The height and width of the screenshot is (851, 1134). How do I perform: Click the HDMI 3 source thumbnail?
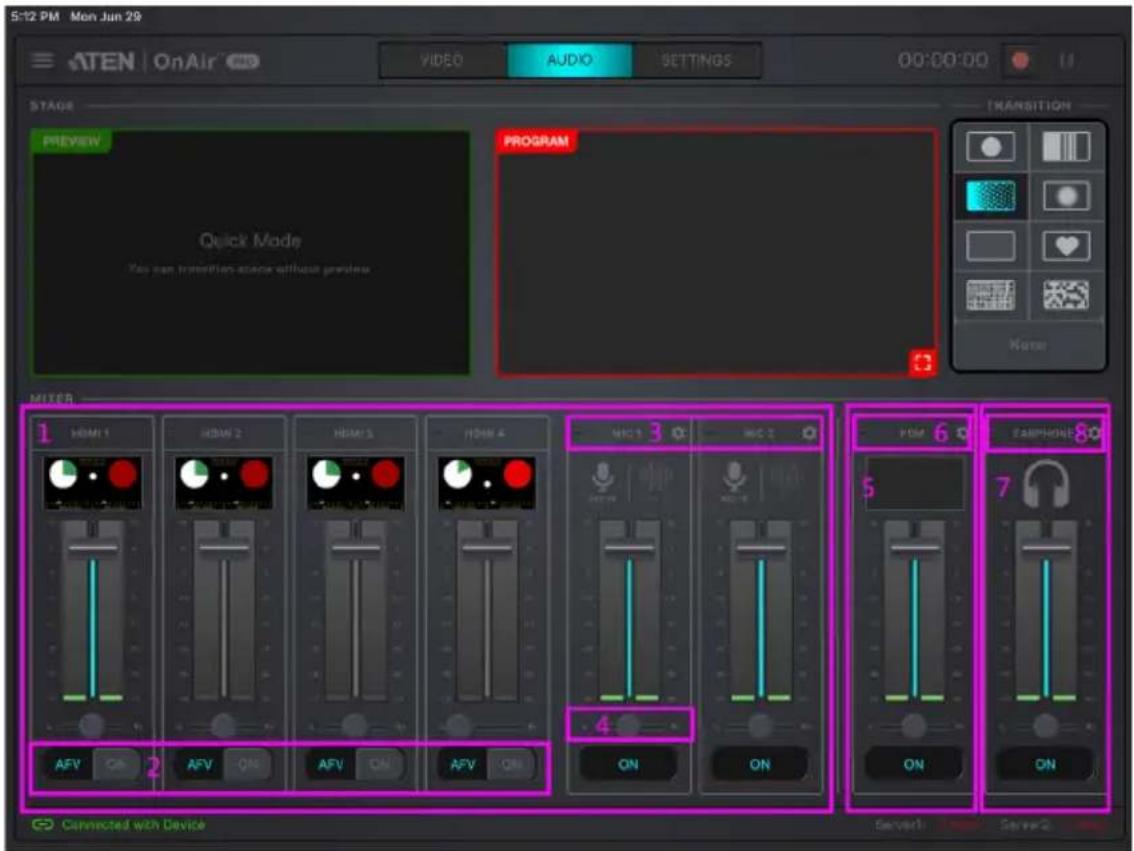(x=355, y=482)
